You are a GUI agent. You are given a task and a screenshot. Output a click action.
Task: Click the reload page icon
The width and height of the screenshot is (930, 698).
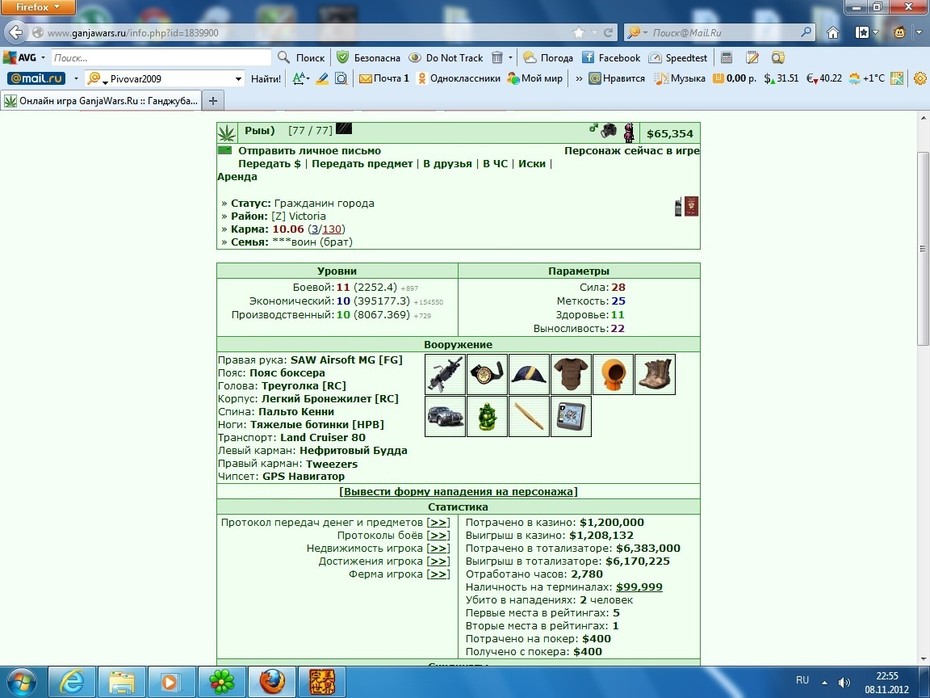[x=608, y=33]
